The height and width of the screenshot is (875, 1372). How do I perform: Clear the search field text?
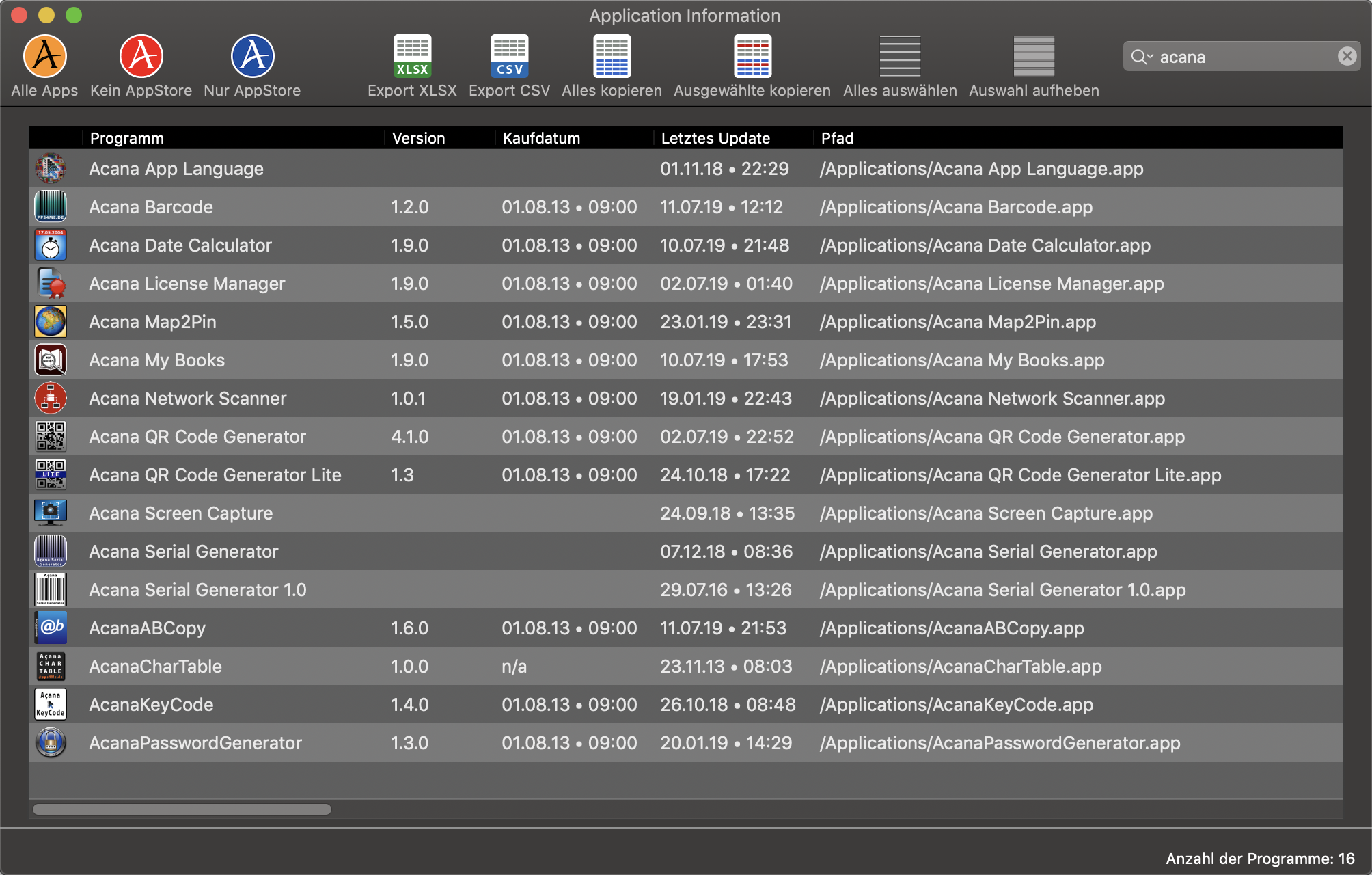tap(1347, 56)
